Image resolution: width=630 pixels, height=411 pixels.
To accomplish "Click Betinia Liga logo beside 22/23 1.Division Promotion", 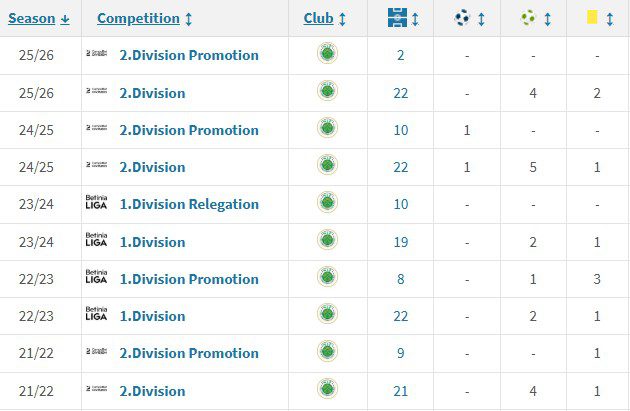I will click(96, 279).
